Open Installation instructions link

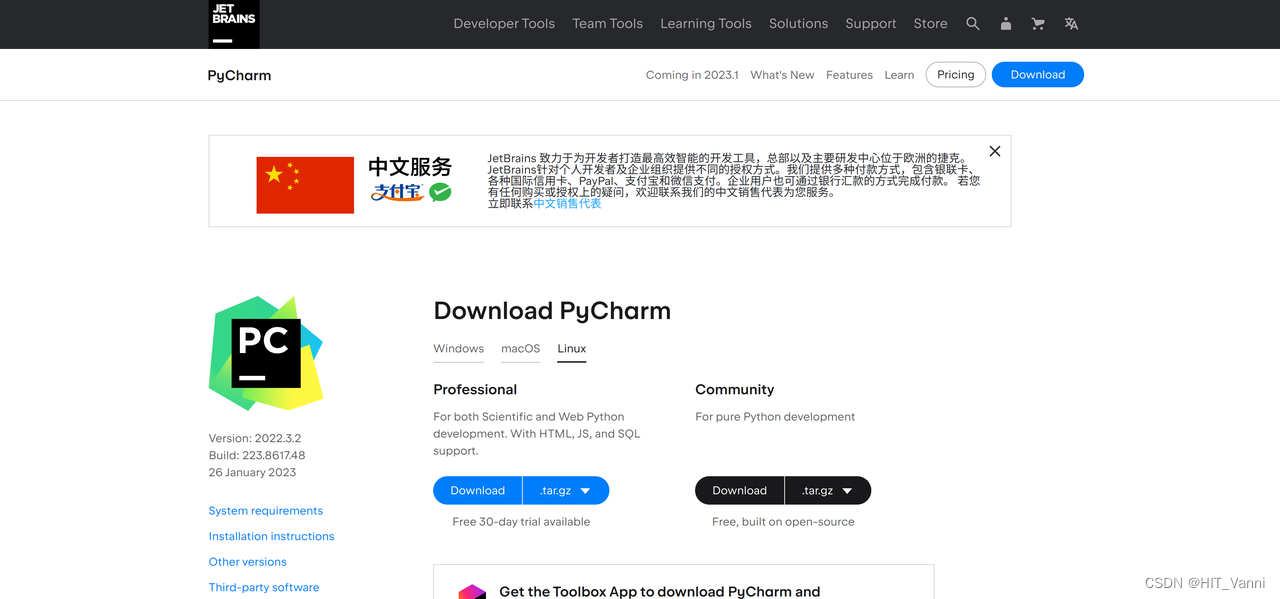point(272,537)
